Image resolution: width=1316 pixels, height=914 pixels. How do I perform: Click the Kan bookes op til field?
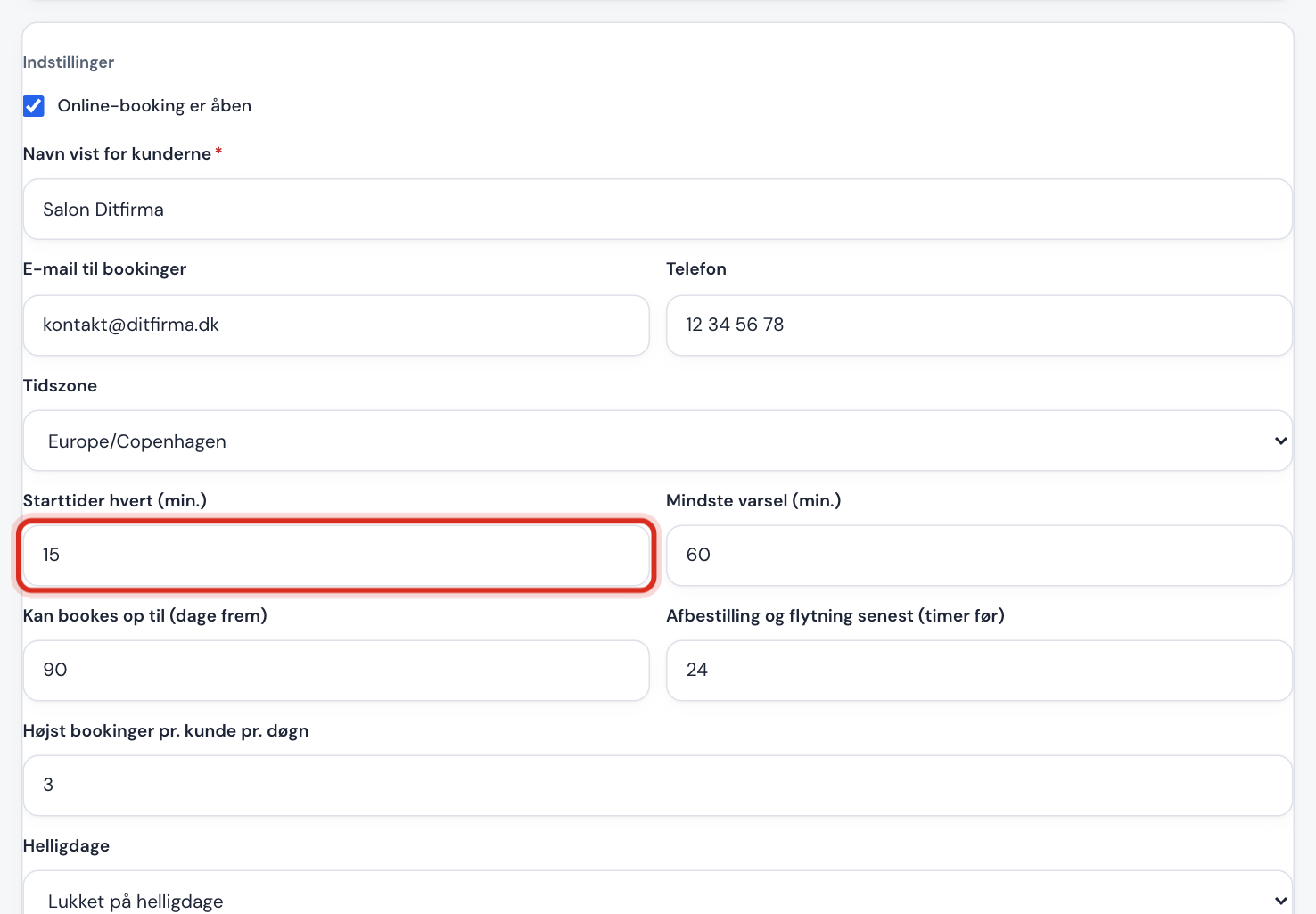[x=336, y=671]
